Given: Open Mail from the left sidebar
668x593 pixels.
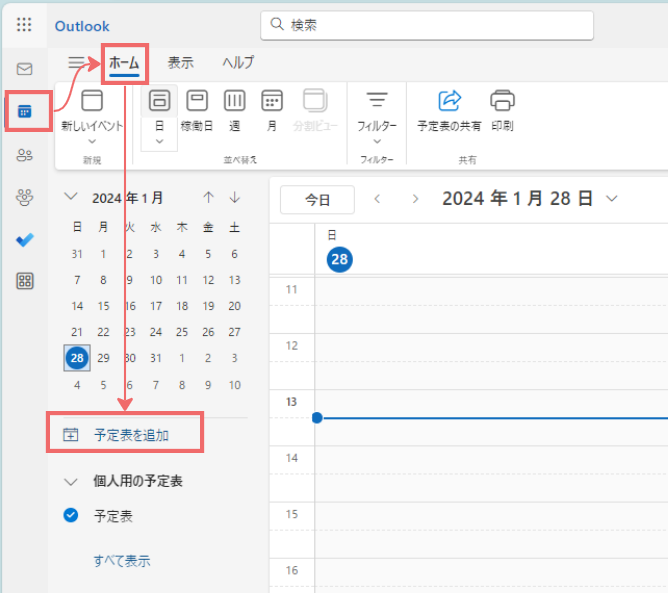Looking at the screenshot, I should 24,69.
